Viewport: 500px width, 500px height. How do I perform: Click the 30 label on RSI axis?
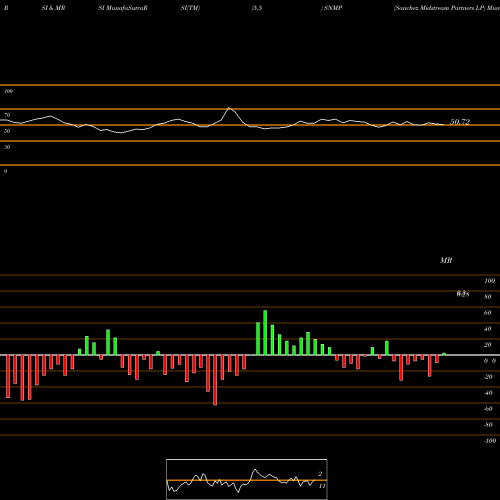tap(7, 147)
